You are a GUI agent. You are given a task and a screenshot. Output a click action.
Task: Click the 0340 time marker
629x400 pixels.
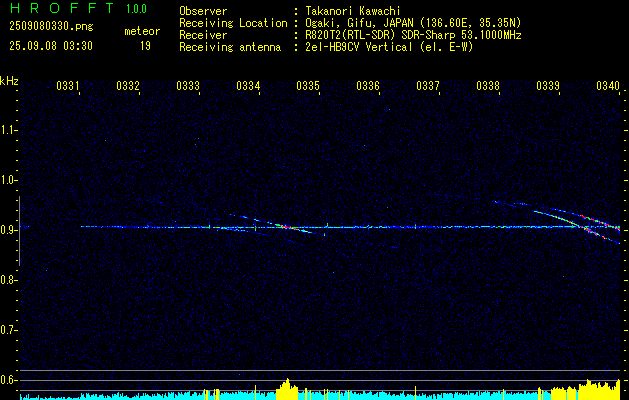[x=608, y=85]
